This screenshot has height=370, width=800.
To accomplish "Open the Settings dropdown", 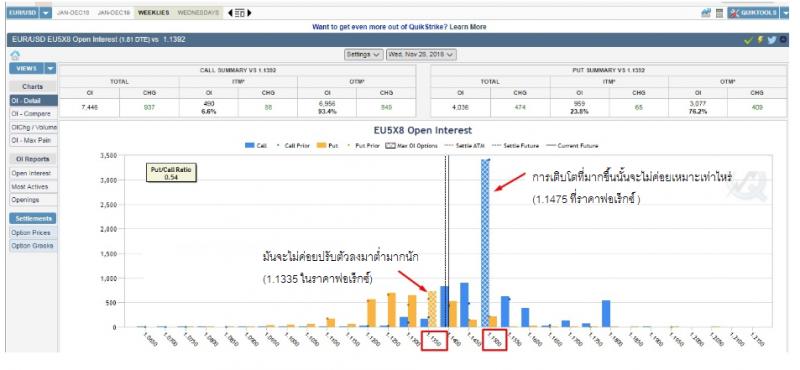I will [x=364, y=54].
